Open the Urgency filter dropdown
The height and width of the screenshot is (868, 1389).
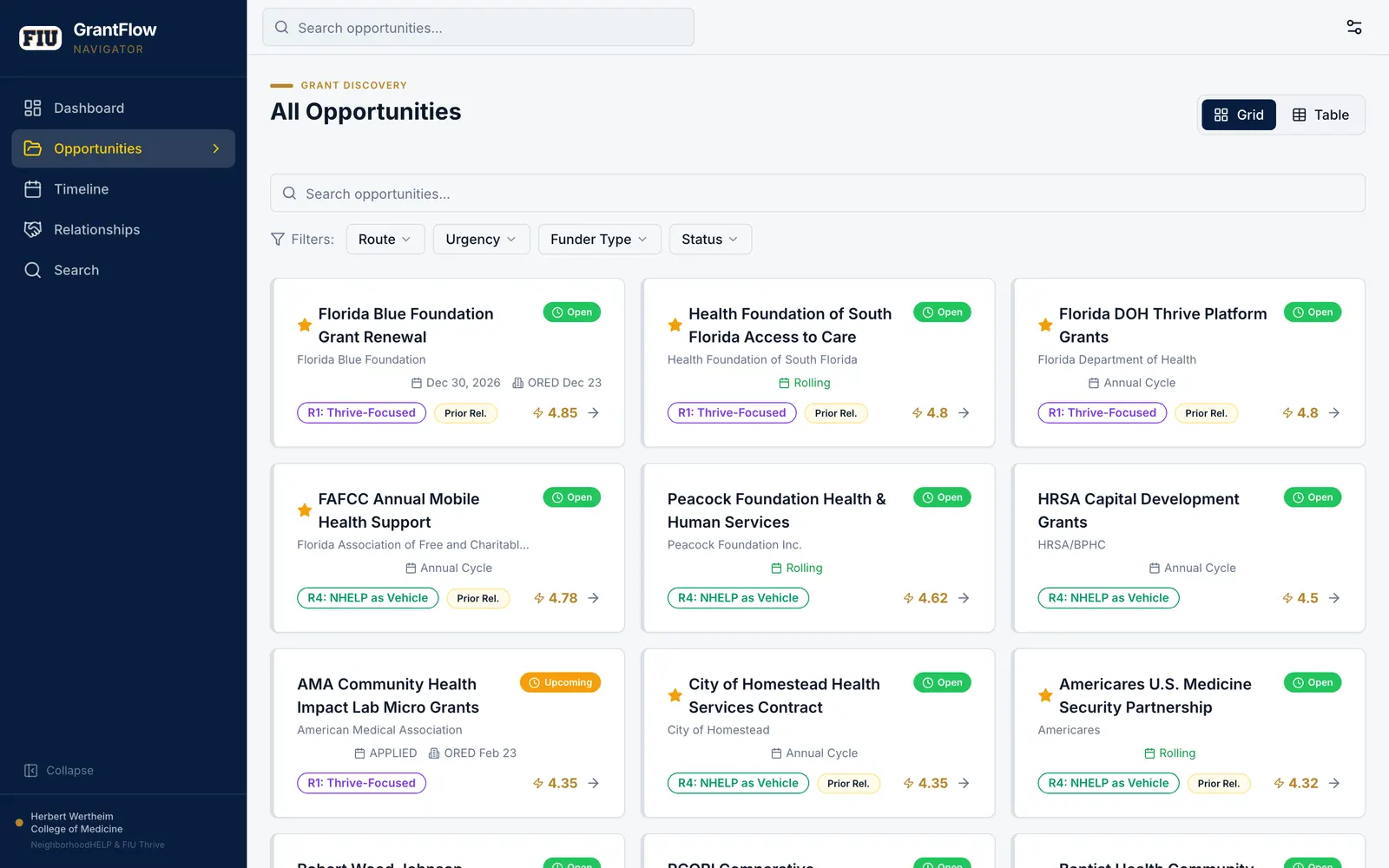481,240
